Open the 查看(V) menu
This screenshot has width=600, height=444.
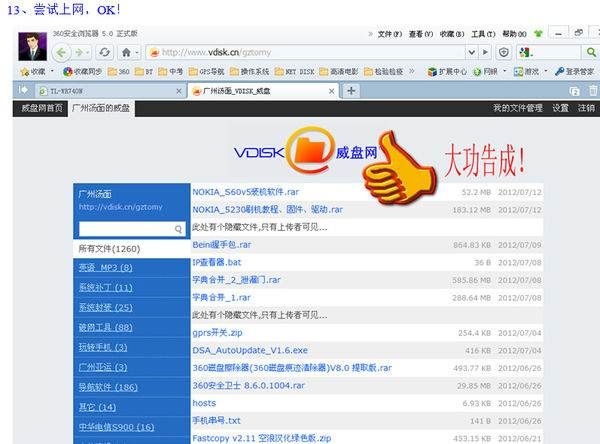click(x=421, y=34)
